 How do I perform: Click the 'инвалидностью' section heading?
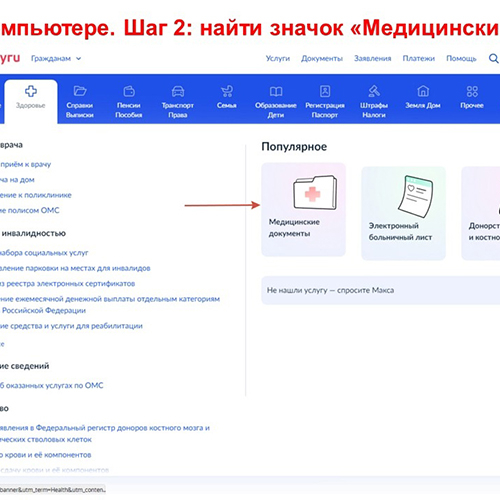(33, 233)
